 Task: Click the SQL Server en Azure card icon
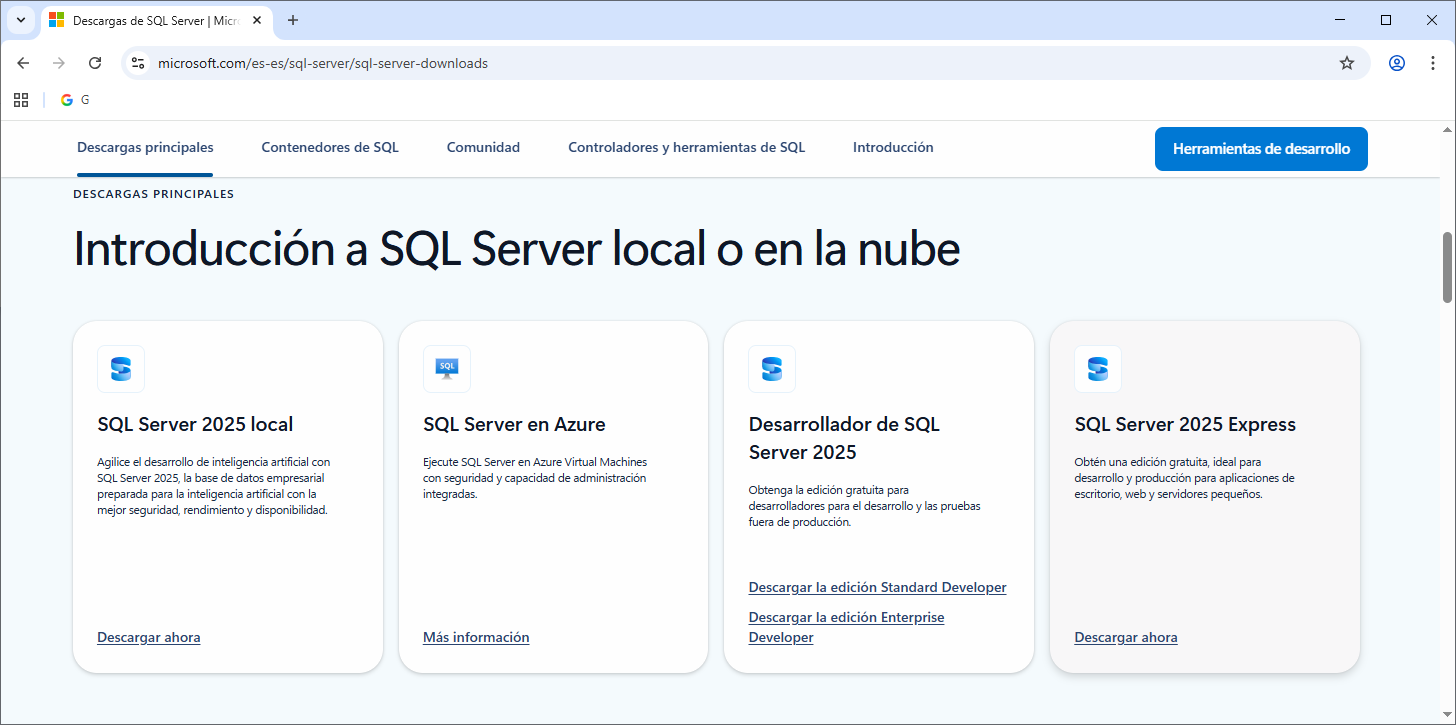[447, 369]
